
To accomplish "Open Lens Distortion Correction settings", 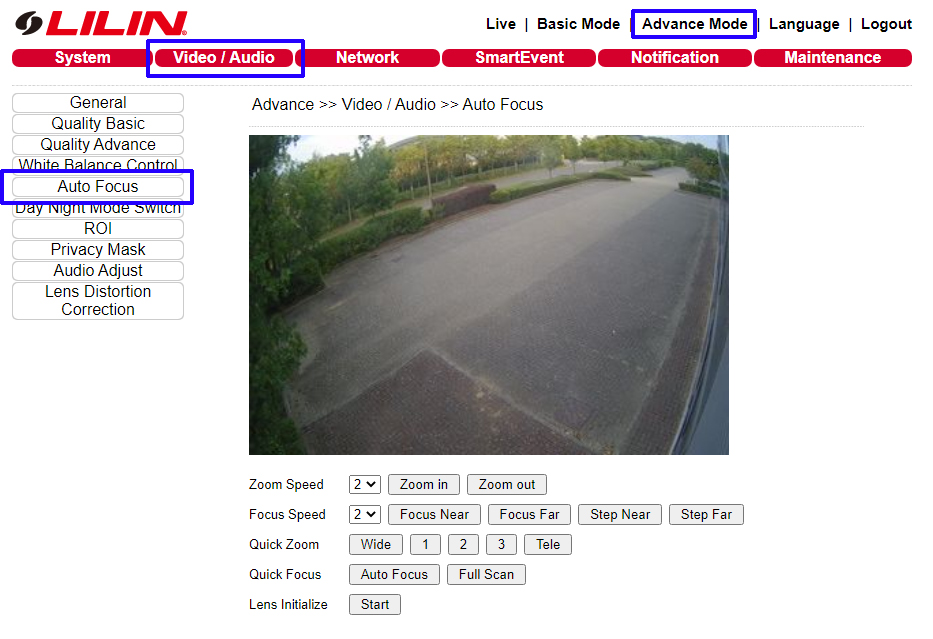I will 98,300.
